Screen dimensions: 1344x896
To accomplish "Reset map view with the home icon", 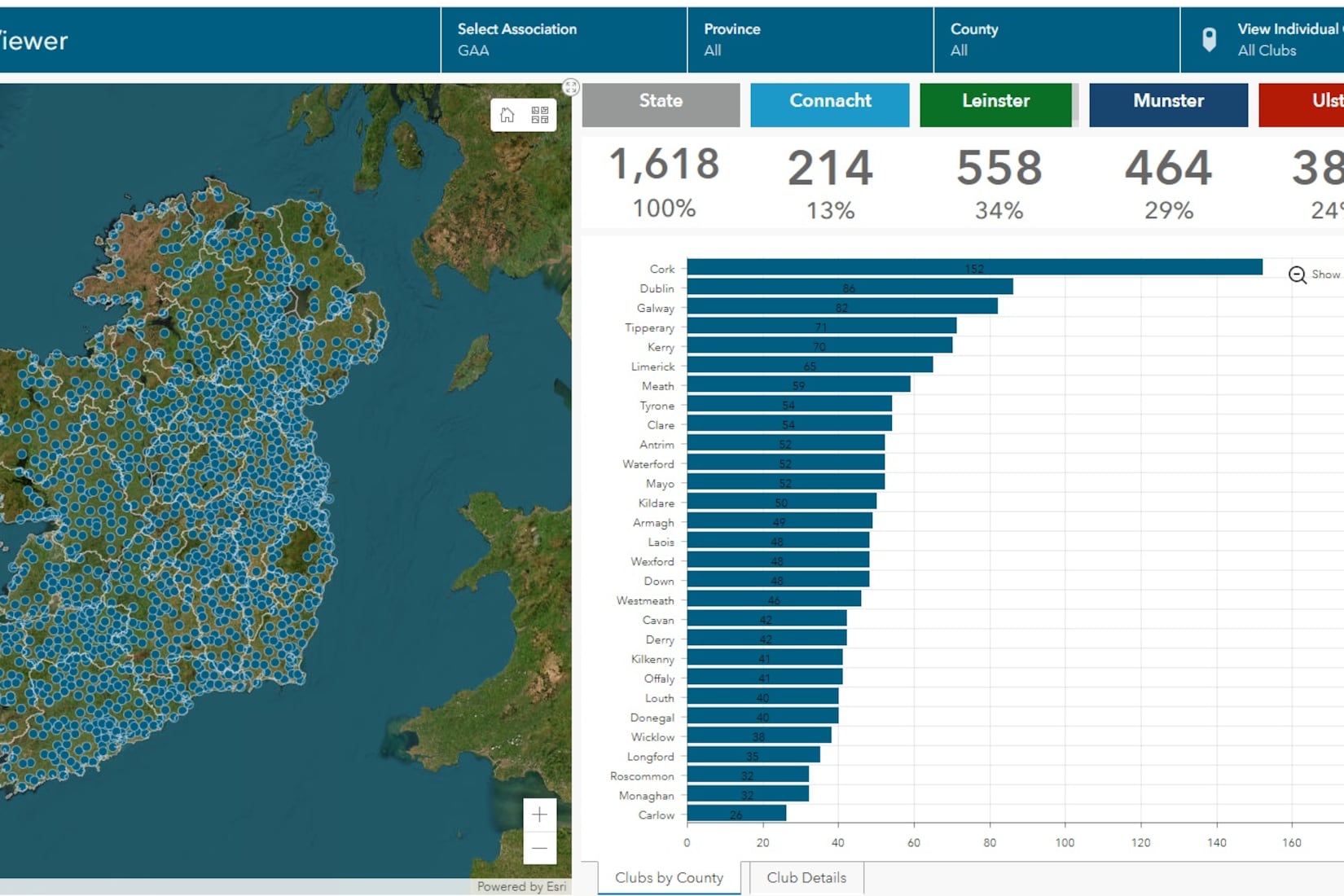I will 507,115.
